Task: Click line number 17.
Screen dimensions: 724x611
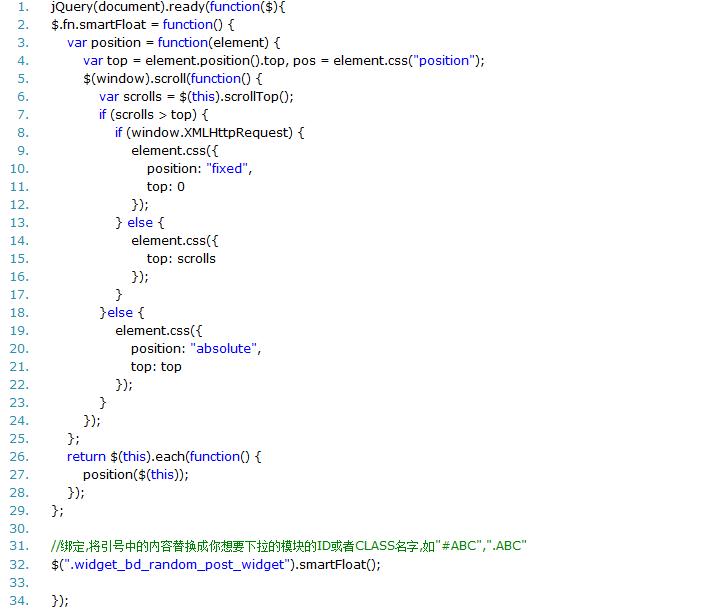Action: [19, 295]
